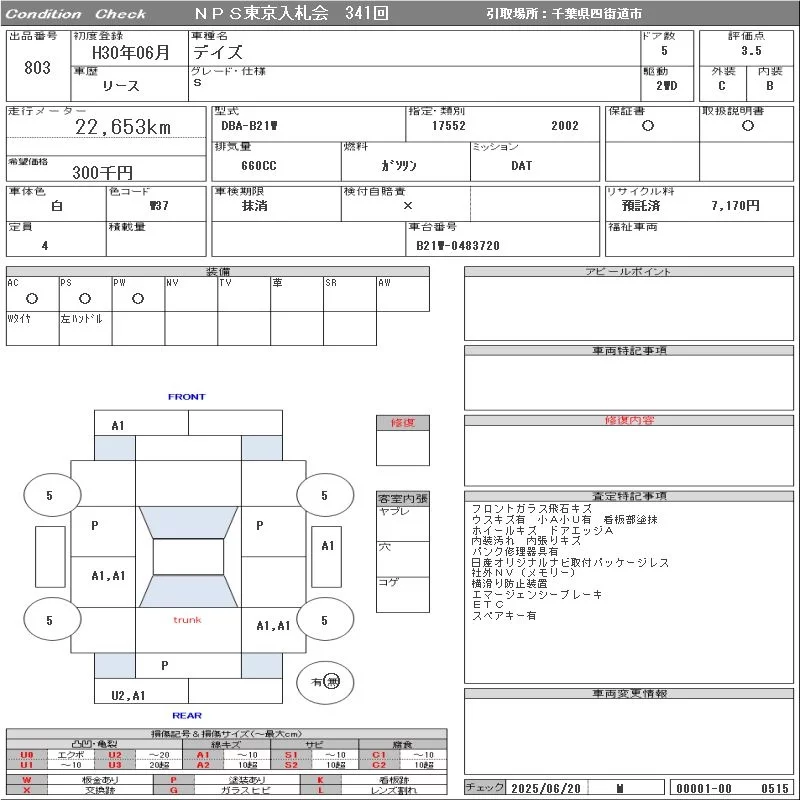Click the recycle status '預託済'
The width and height of the screenshot is (800, 800).
[641, 206]
